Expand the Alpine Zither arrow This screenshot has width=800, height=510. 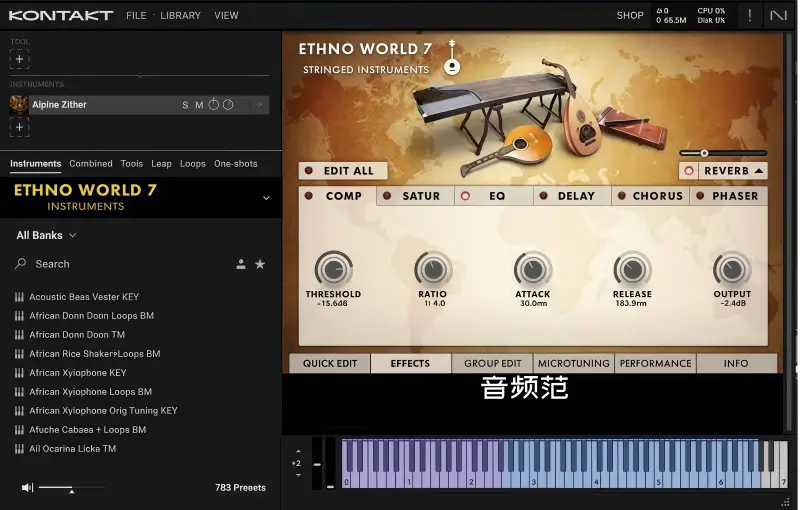(x=260, y=105)
